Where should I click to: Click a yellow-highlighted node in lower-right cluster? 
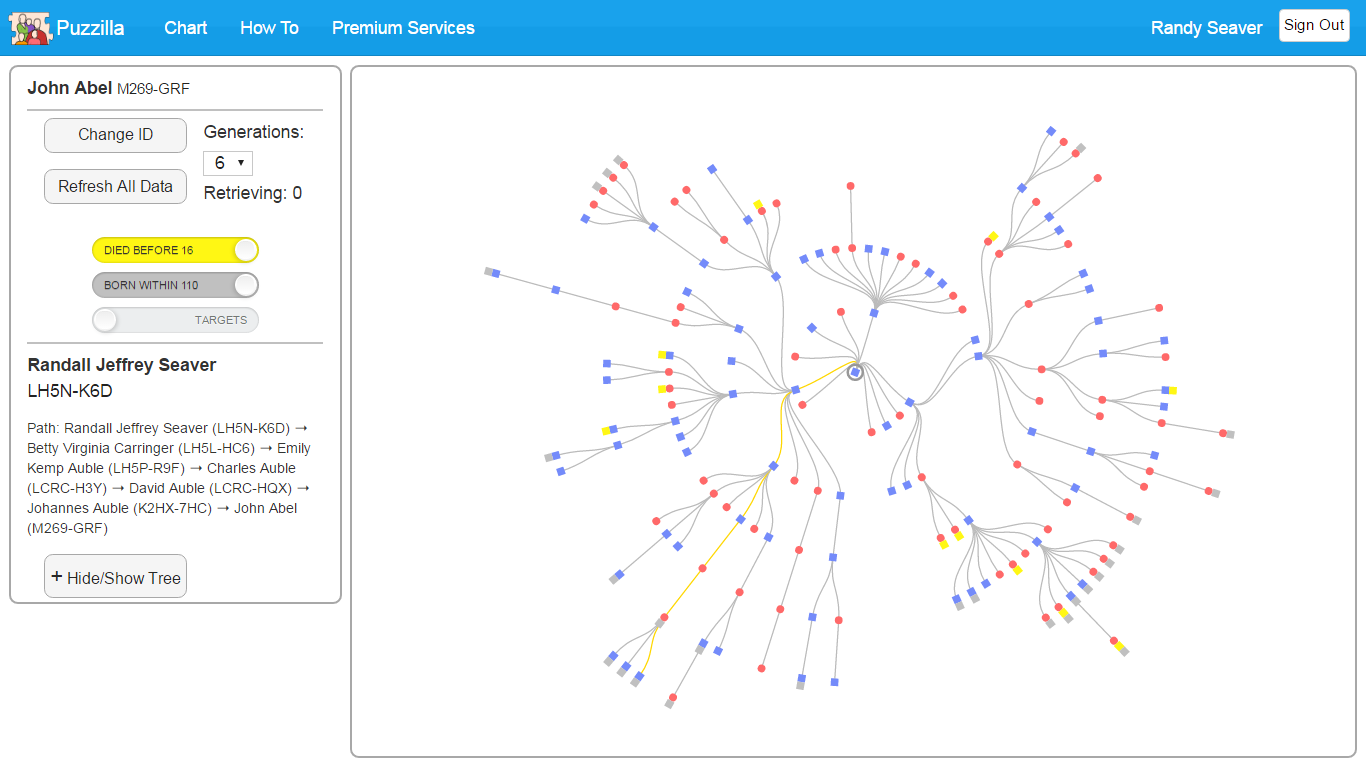(x=1117, y=647)
